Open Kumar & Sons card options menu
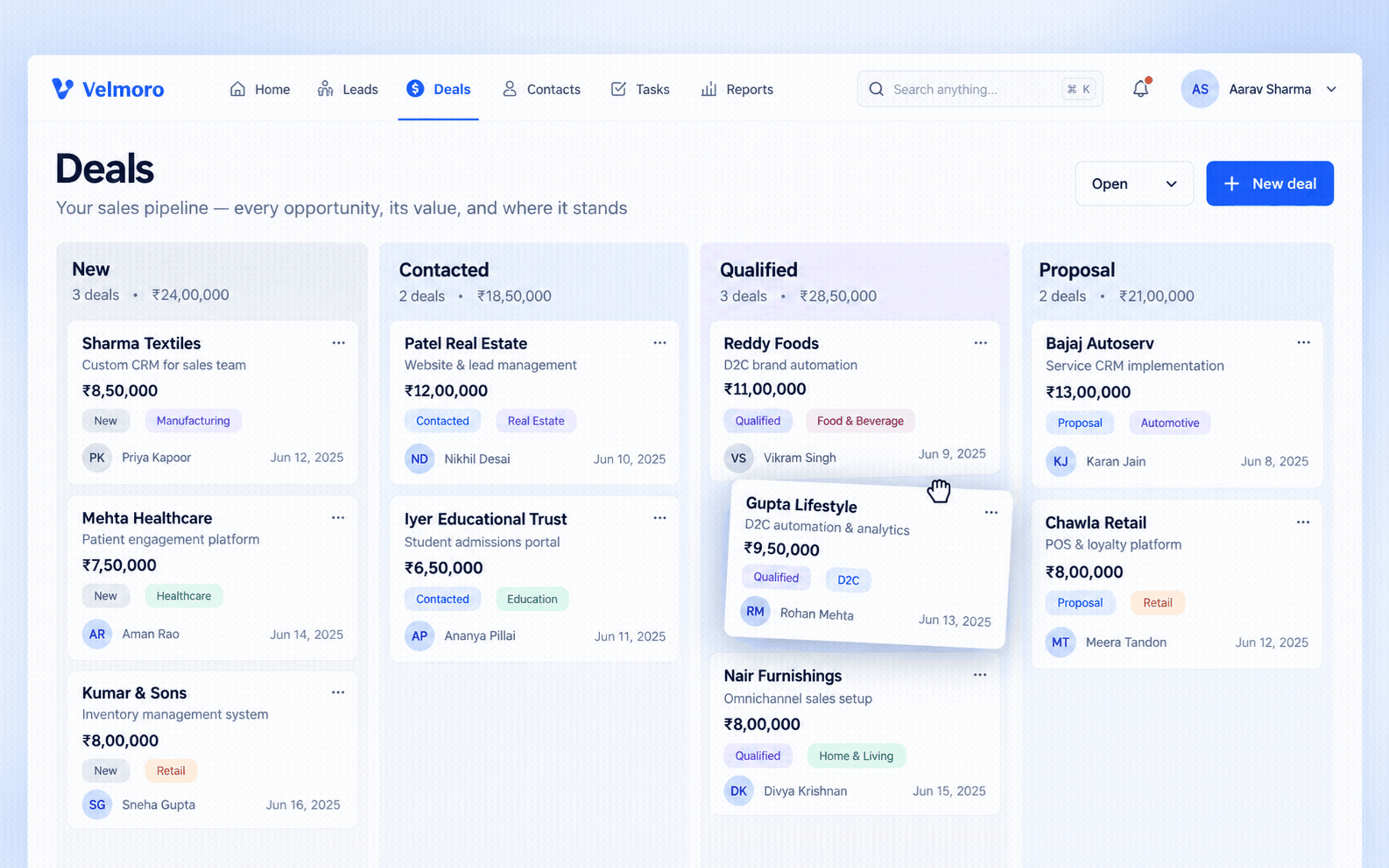This screenshot has width=1389, height=868. [x=338, y=692]
